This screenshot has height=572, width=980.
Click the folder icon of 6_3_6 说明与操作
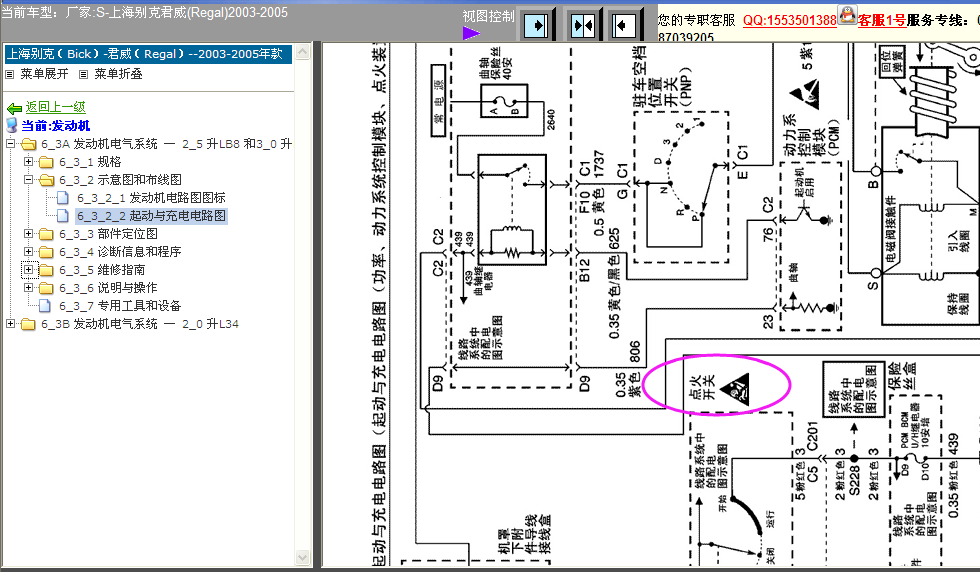point(46,289)
